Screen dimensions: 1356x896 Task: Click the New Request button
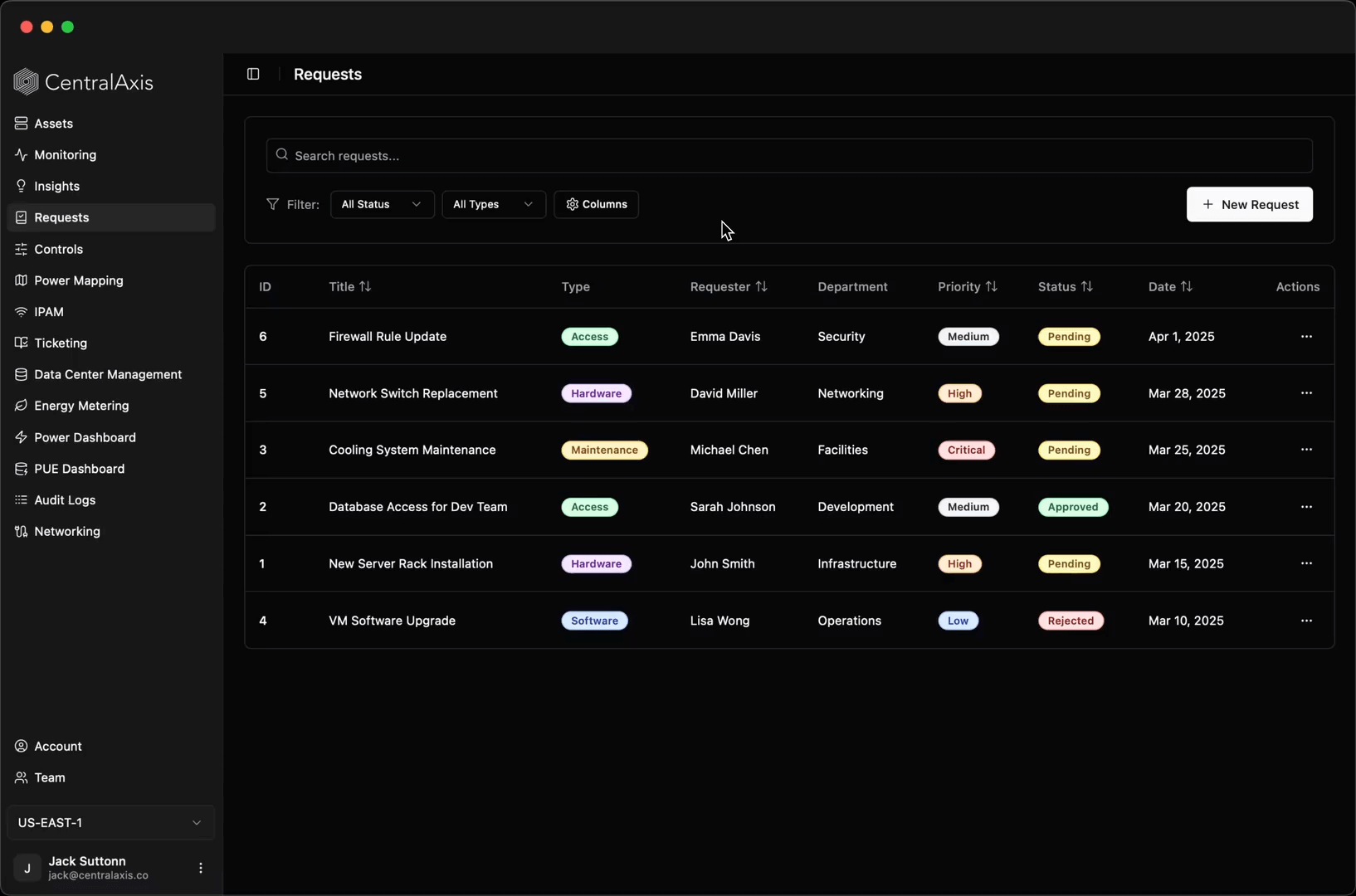1249,205
